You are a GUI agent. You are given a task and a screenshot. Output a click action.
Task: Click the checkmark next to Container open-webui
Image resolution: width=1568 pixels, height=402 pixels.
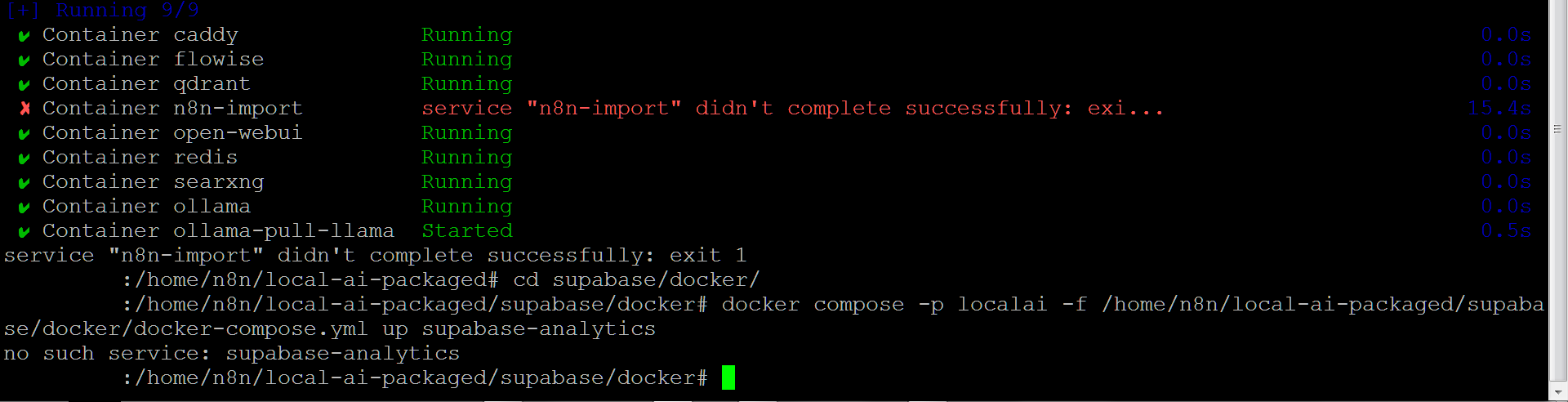[x=24, y=134]
